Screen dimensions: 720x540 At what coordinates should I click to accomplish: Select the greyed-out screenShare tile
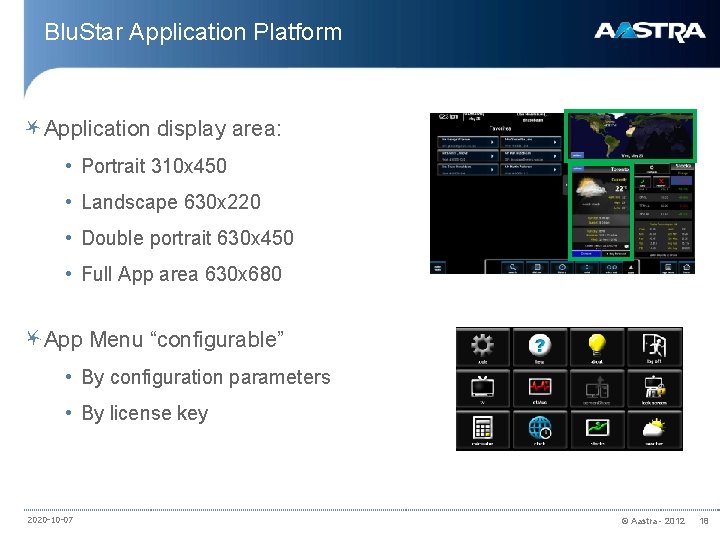596,388
